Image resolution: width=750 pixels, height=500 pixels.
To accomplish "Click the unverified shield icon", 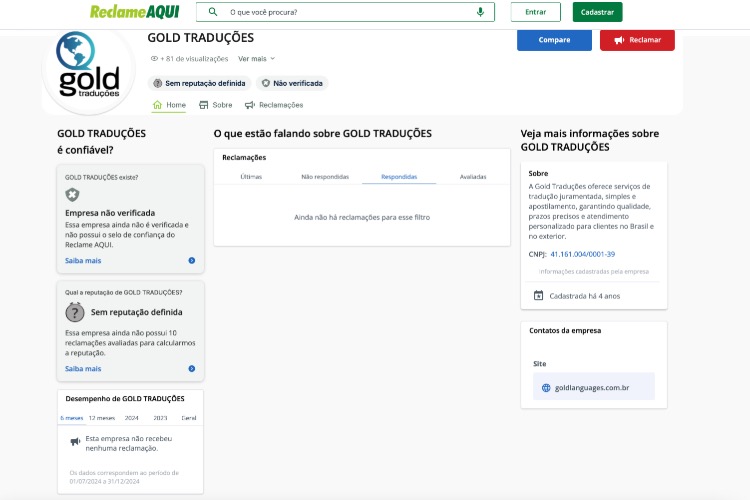I will coord(72,195).
